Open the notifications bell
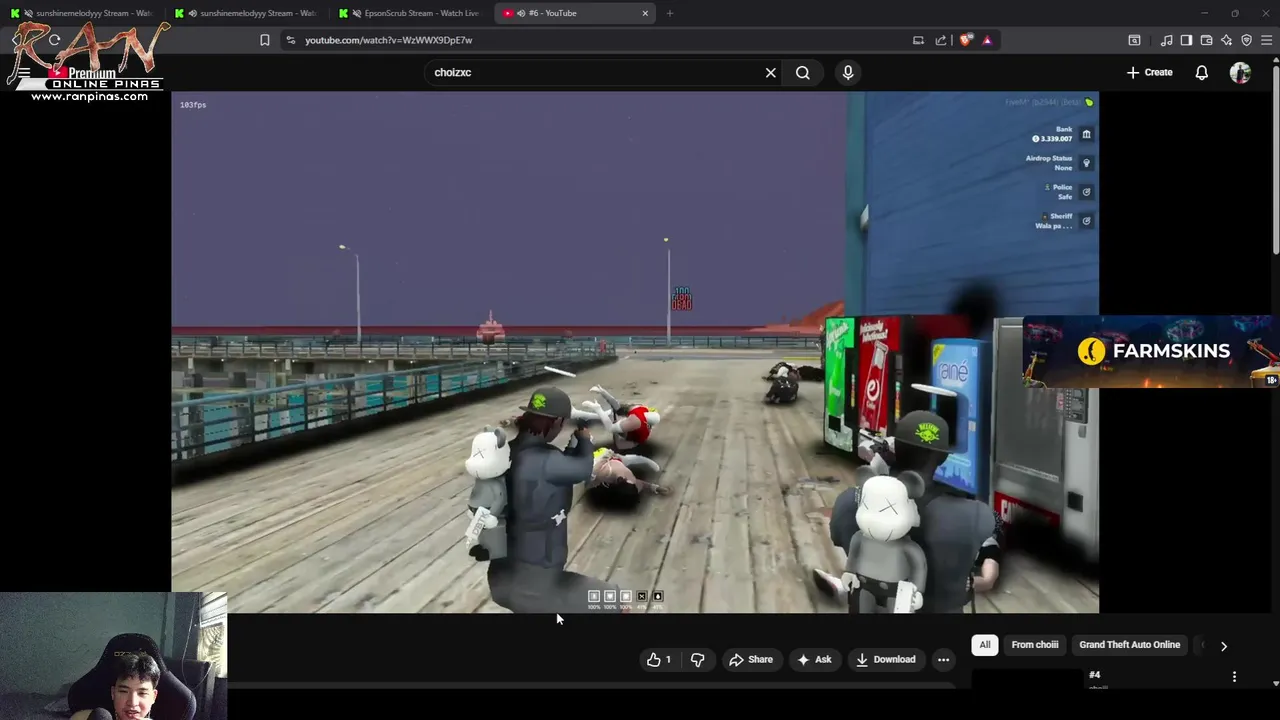The image size is (1280, 720). tap(1202, 72)
